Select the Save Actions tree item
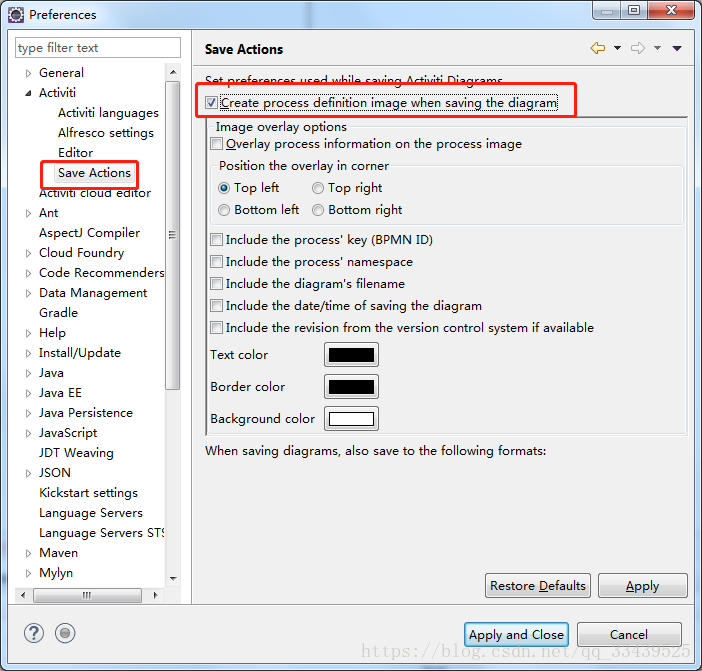Viewport: 702px width, 671px height. click(x=94, y=173)
